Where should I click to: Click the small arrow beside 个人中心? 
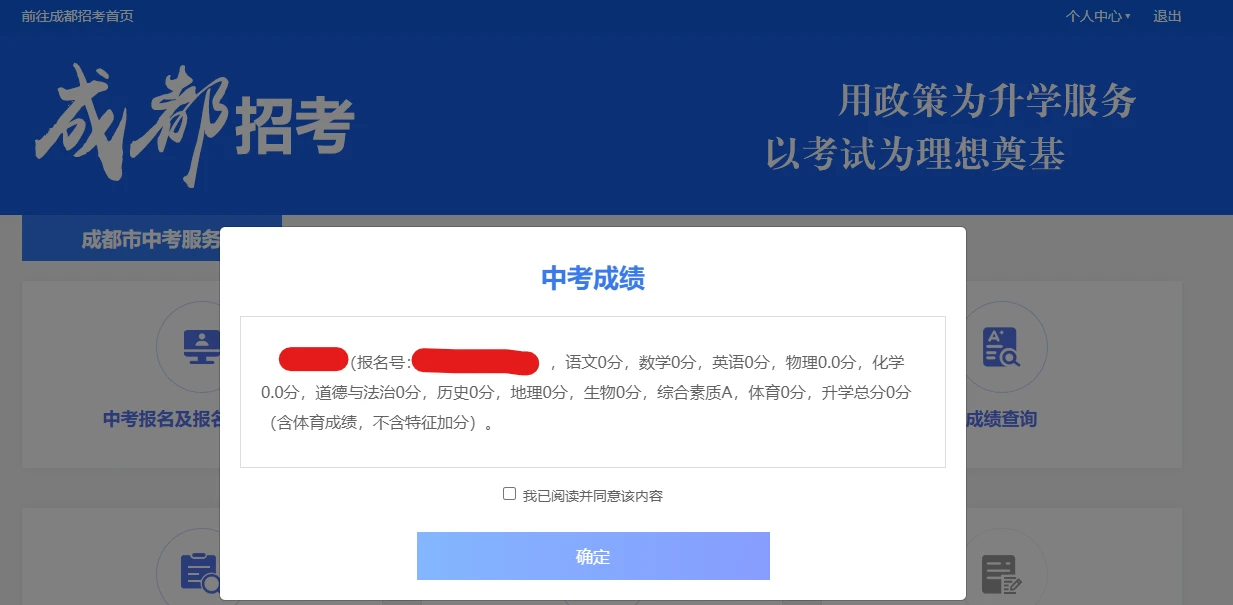(1127, 16)
